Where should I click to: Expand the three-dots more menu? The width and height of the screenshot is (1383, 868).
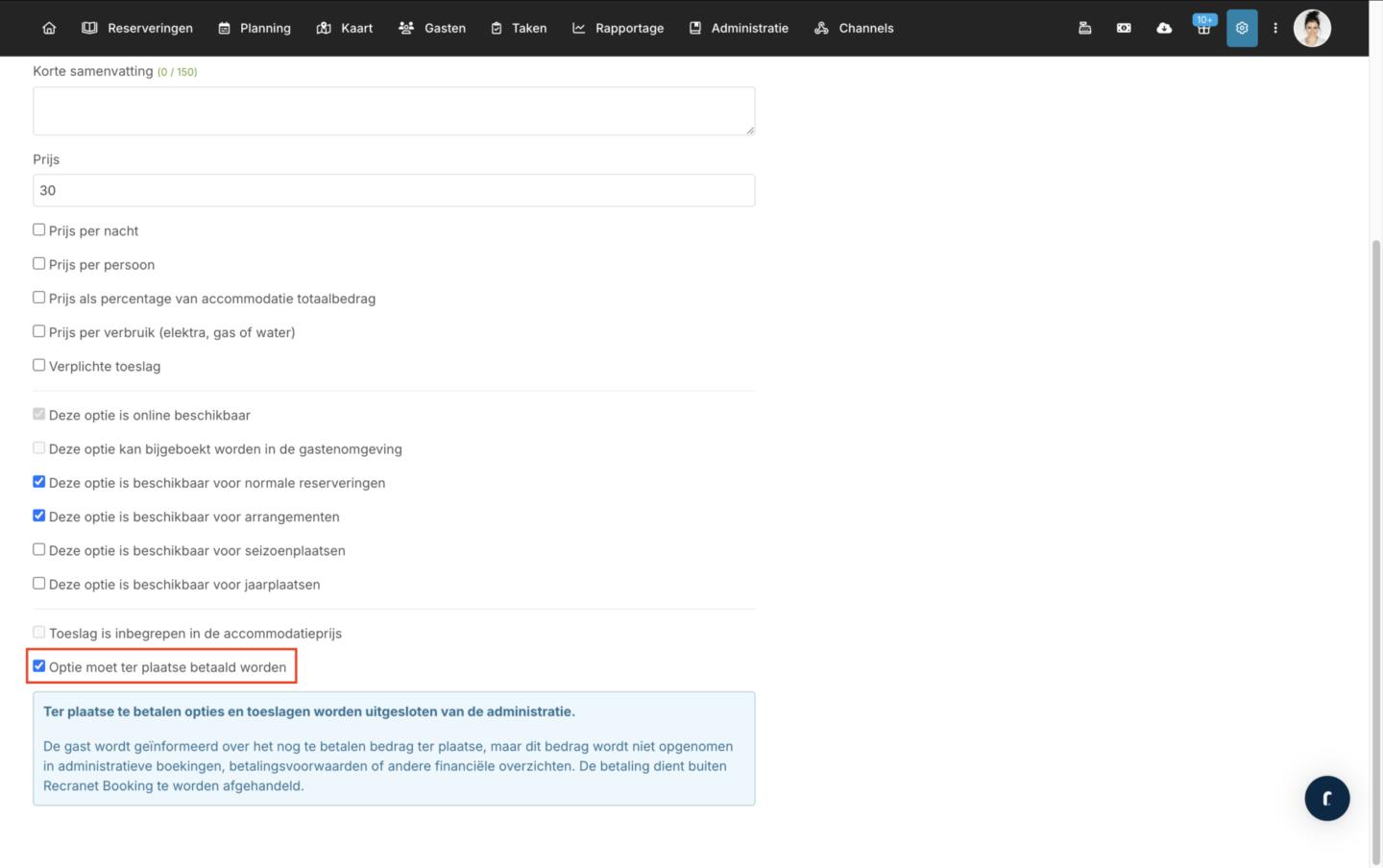tap(1275, 28)
